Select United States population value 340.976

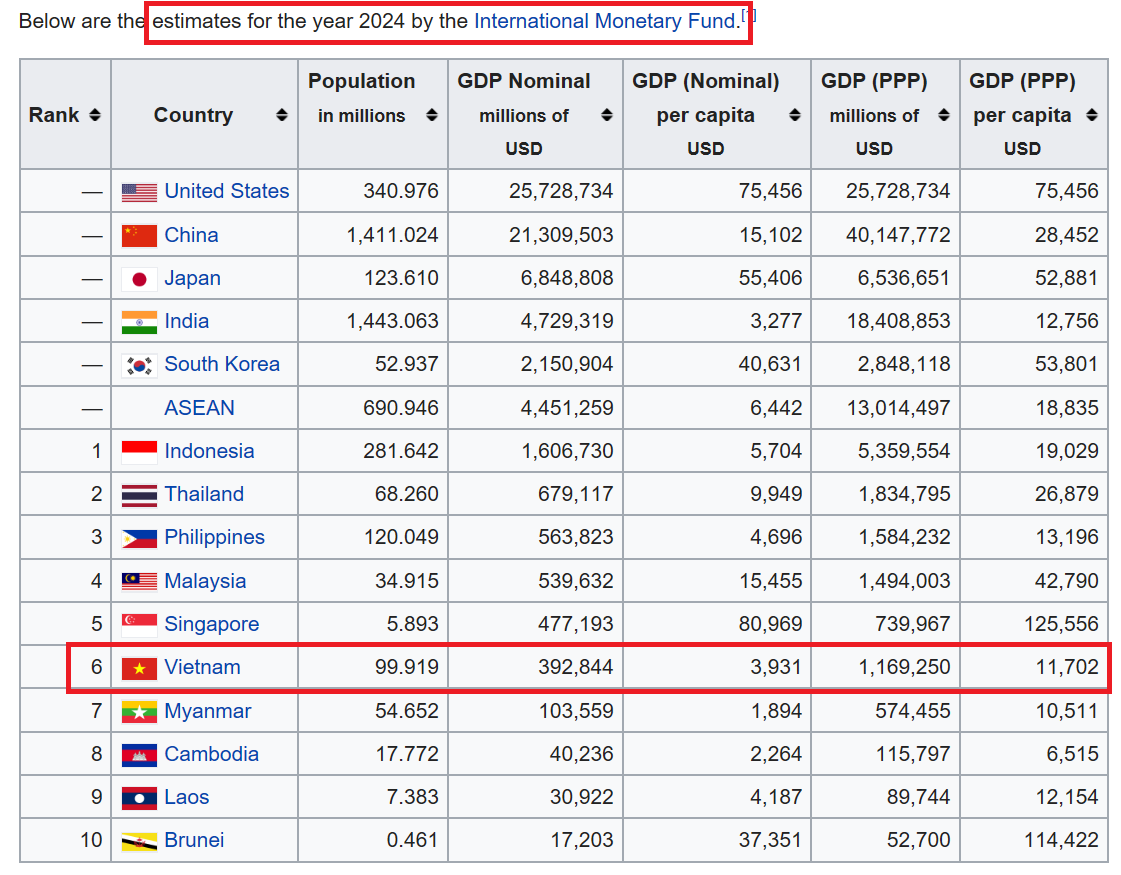click(400, 191)
